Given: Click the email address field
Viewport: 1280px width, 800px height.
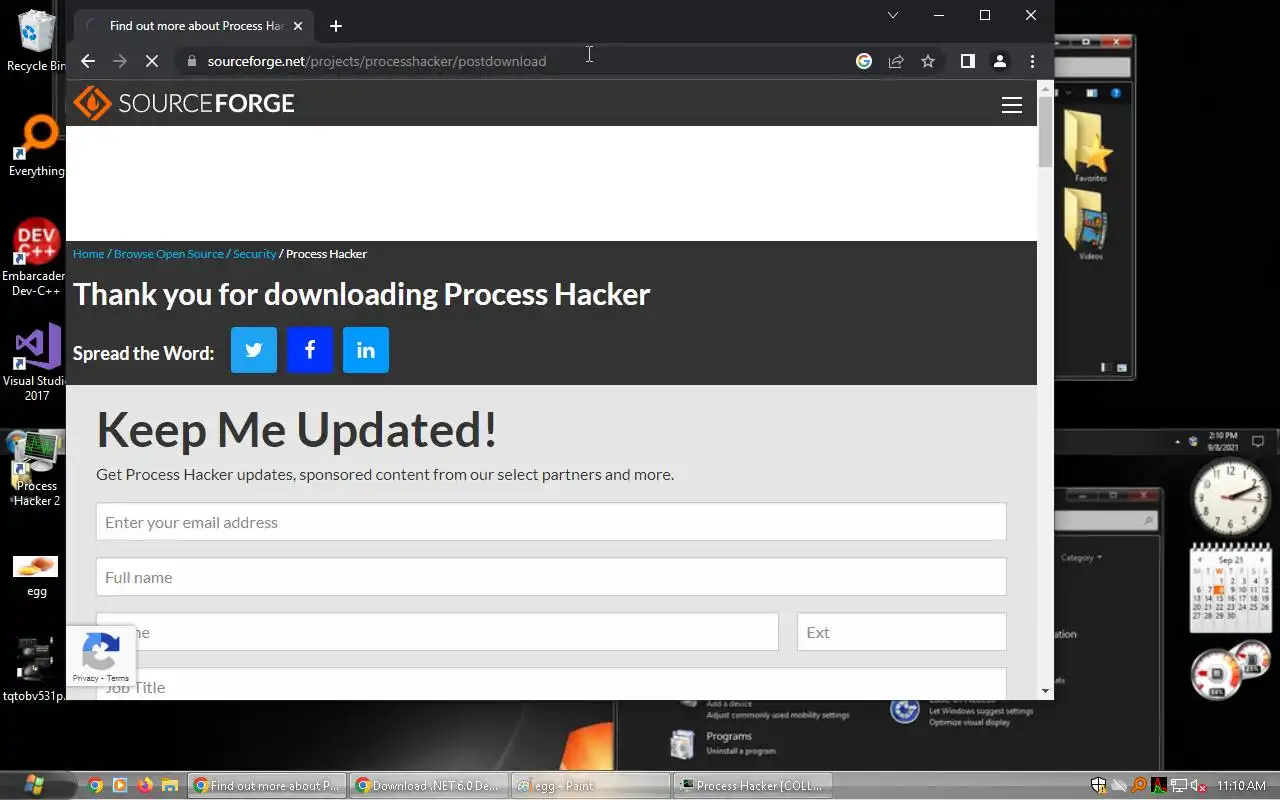Looking at the screenshot, I should [x=551, y=522].
